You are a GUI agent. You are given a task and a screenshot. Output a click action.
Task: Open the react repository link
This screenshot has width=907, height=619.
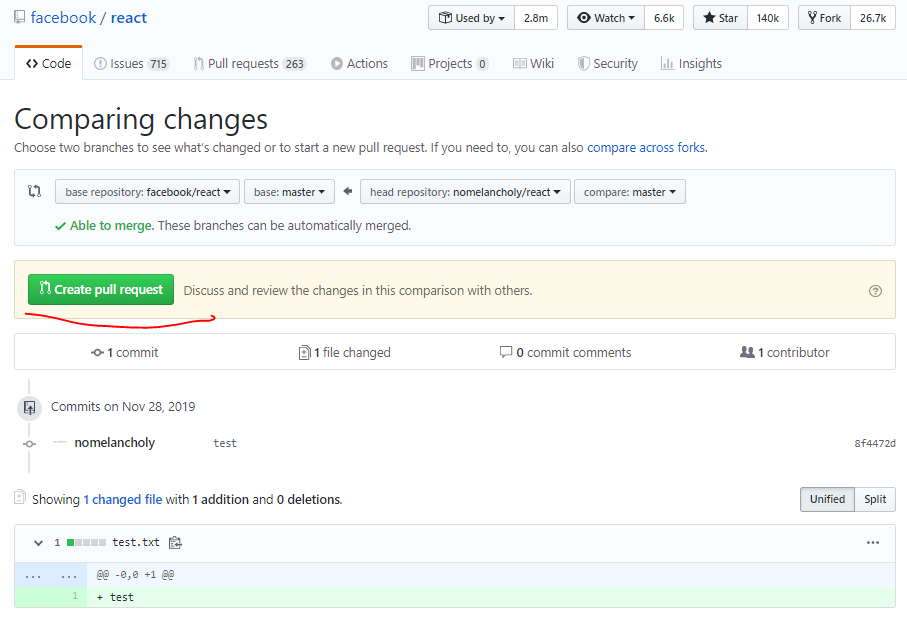point(128,18)
